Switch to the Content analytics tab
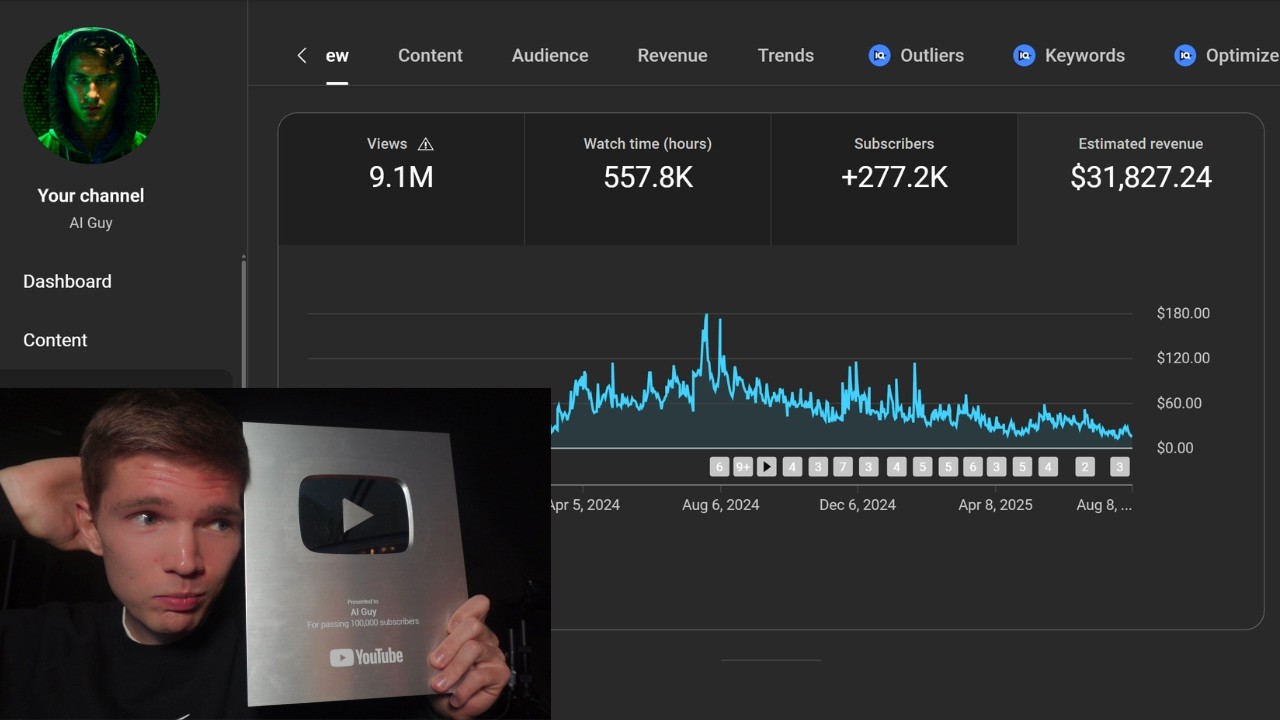Viewport: 1280px width, 720px height. pos(430,56)
